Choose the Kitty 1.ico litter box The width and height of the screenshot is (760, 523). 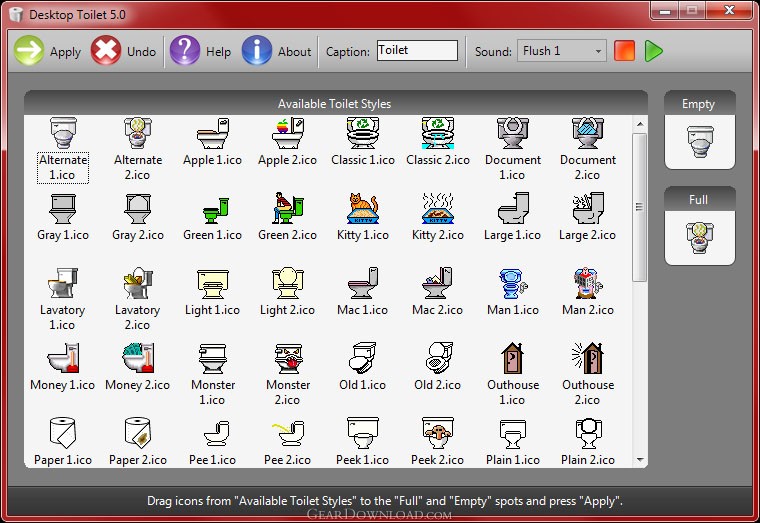pos(363,208)
